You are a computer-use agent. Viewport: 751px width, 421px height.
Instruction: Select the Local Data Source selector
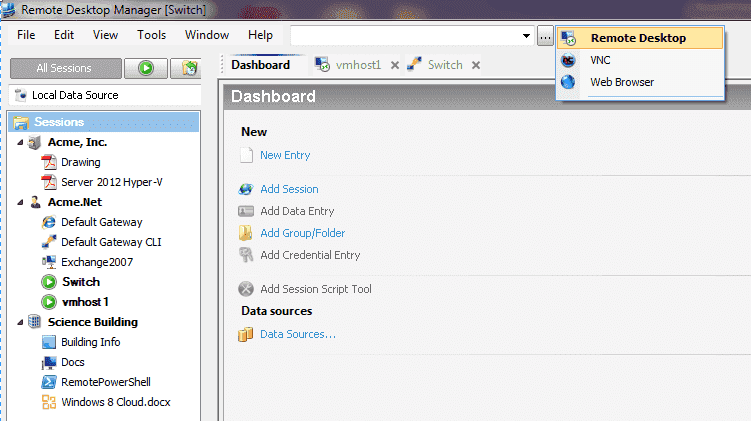tap(105, 95)
